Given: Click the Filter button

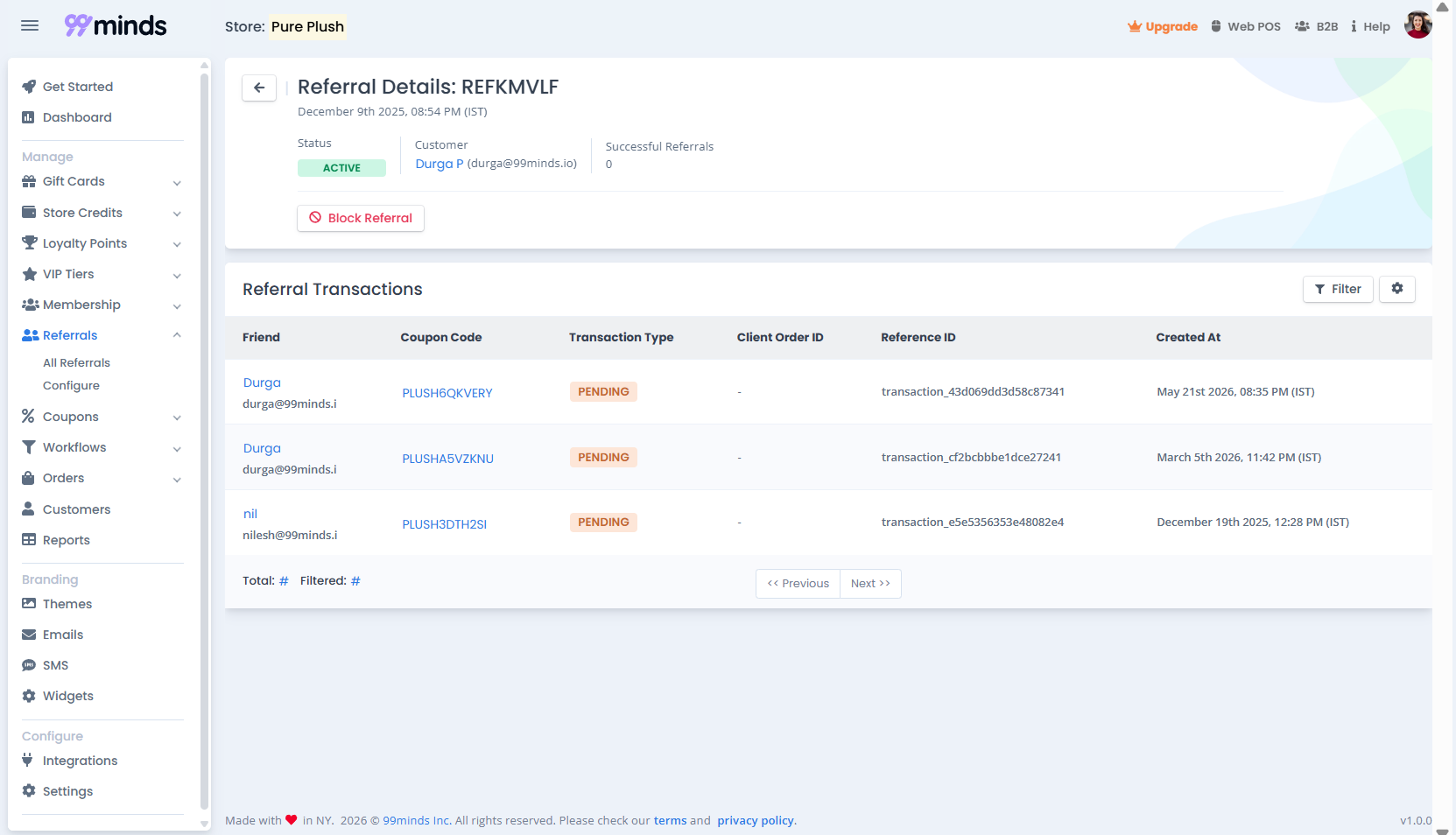Looking at the screenshot, I should point(1338,289).
